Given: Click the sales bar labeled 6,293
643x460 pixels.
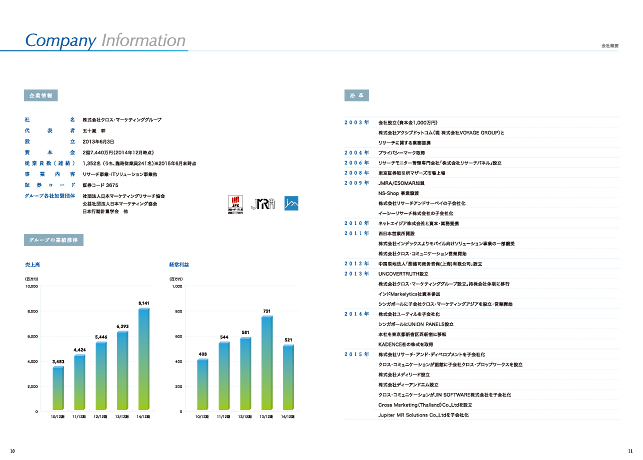Looking at the screenshot, I should [x=123, y=370].
